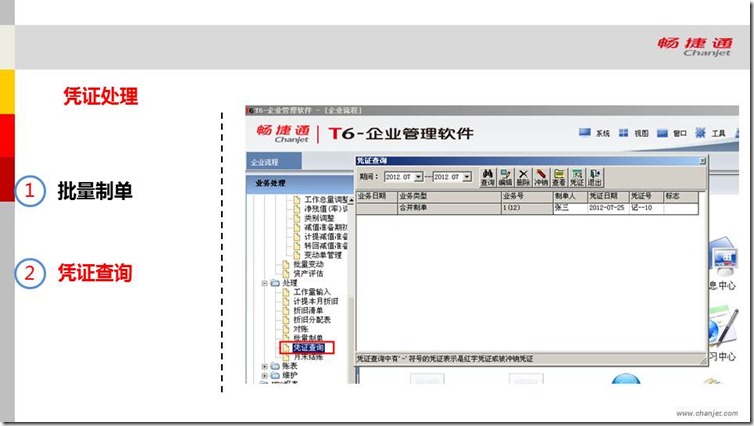Open the 工具 menu in T6 header
Screen dimensions: 754x426
coord(710,133)
